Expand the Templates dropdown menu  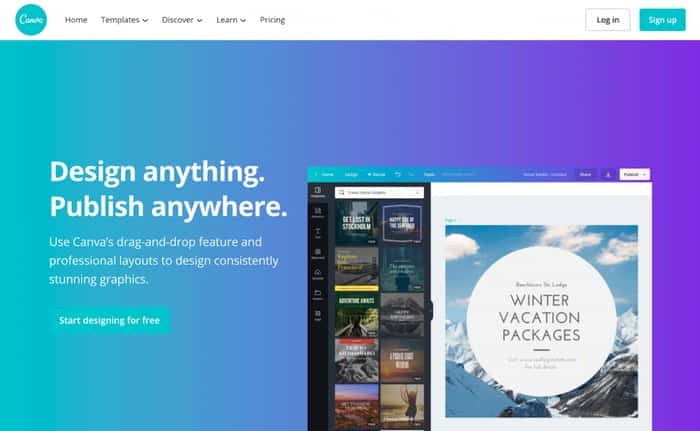[x=125, y=20]
